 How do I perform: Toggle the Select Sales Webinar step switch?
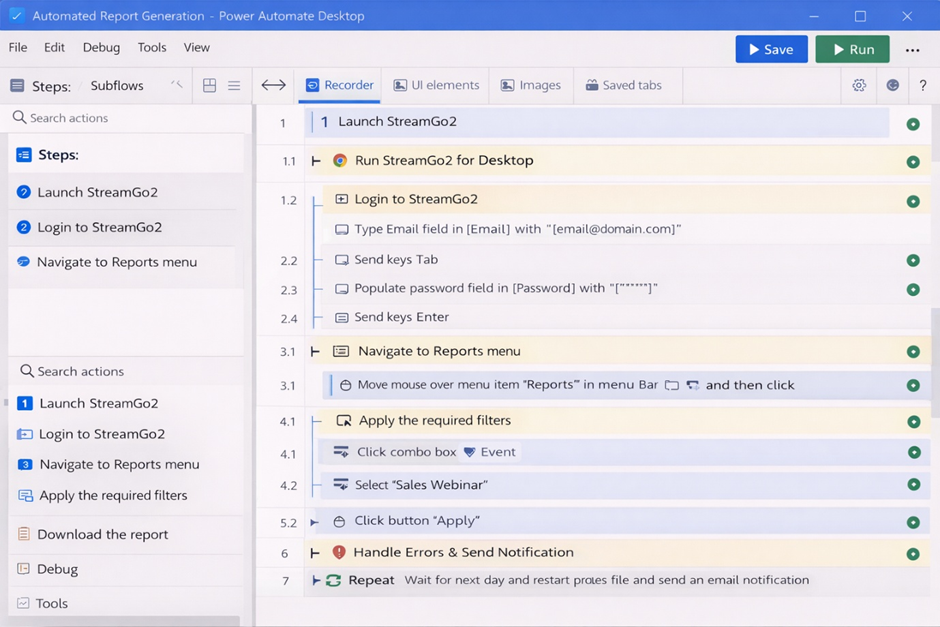tap(912, 485)
